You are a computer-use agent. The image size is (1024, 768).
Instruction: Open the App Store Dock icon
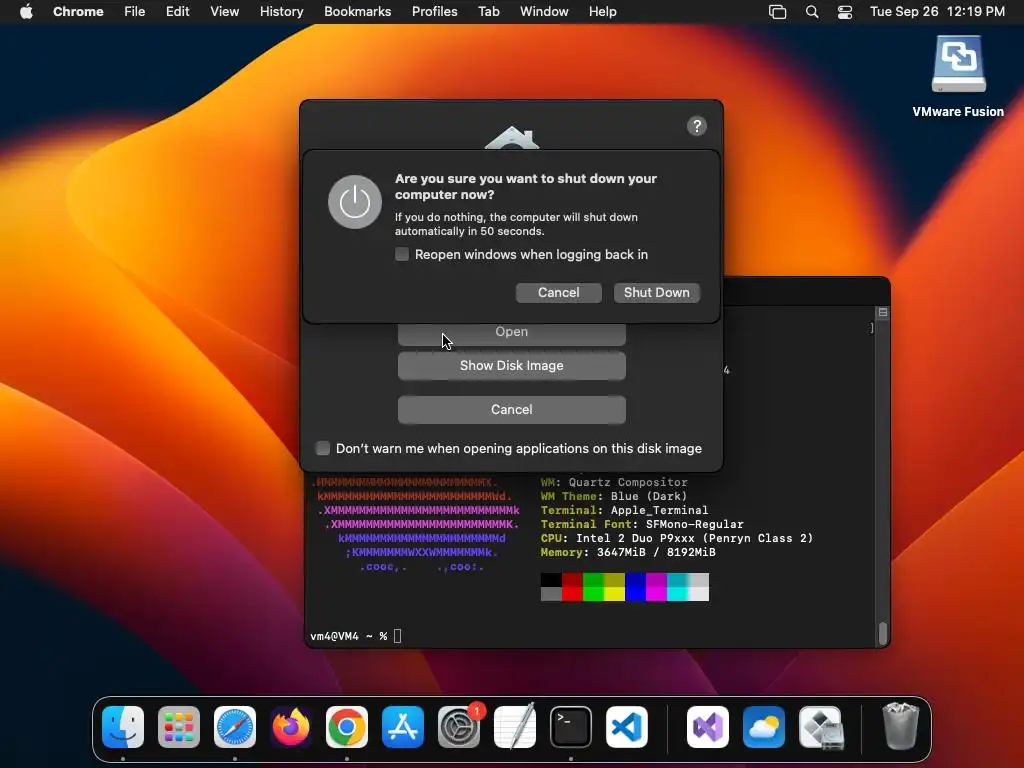coord(403,727)
